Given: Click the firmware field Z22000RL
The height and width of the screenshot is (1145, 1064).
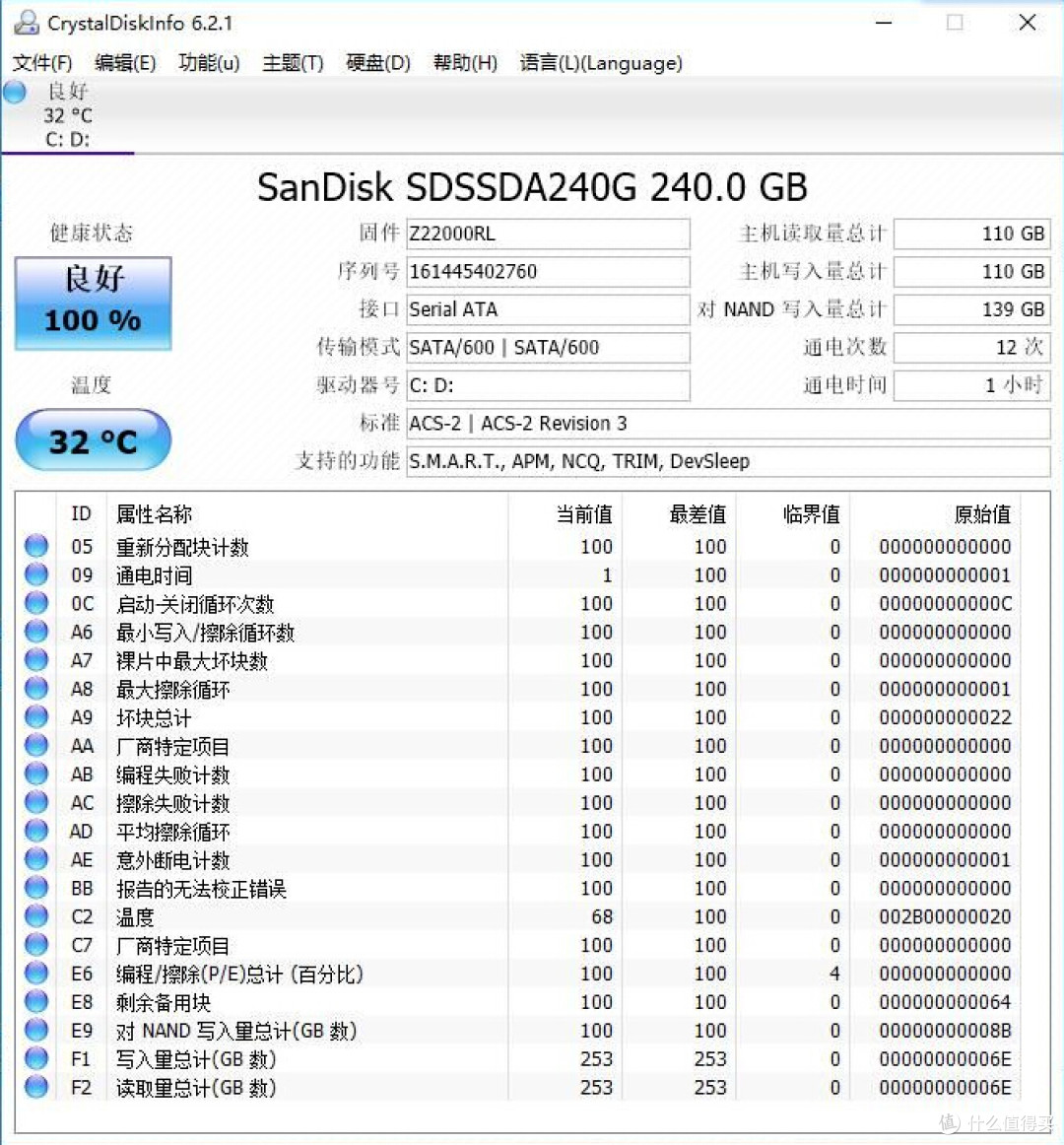Looking at the screenshot, I should point(548,234).
